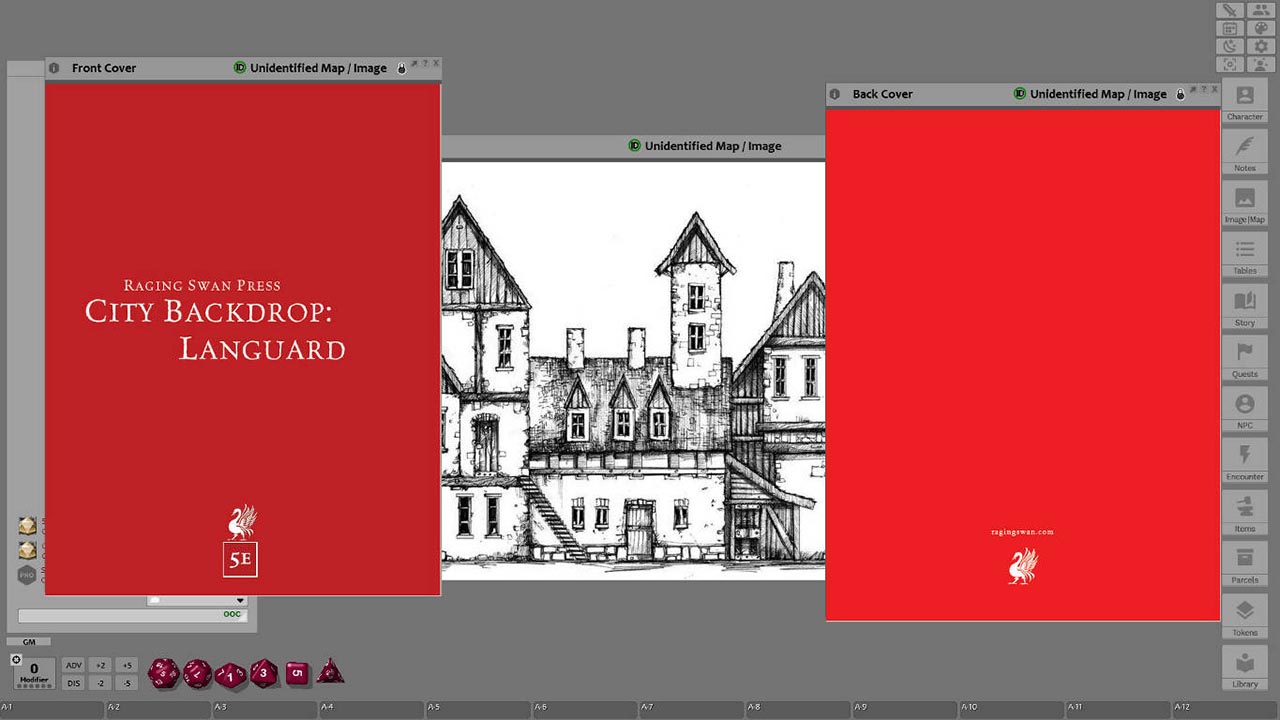The width and height of the screenshot is (1280, 720).
Task: Open the Calendar icon in the top-right cluster
Action: click(1228, 29)
